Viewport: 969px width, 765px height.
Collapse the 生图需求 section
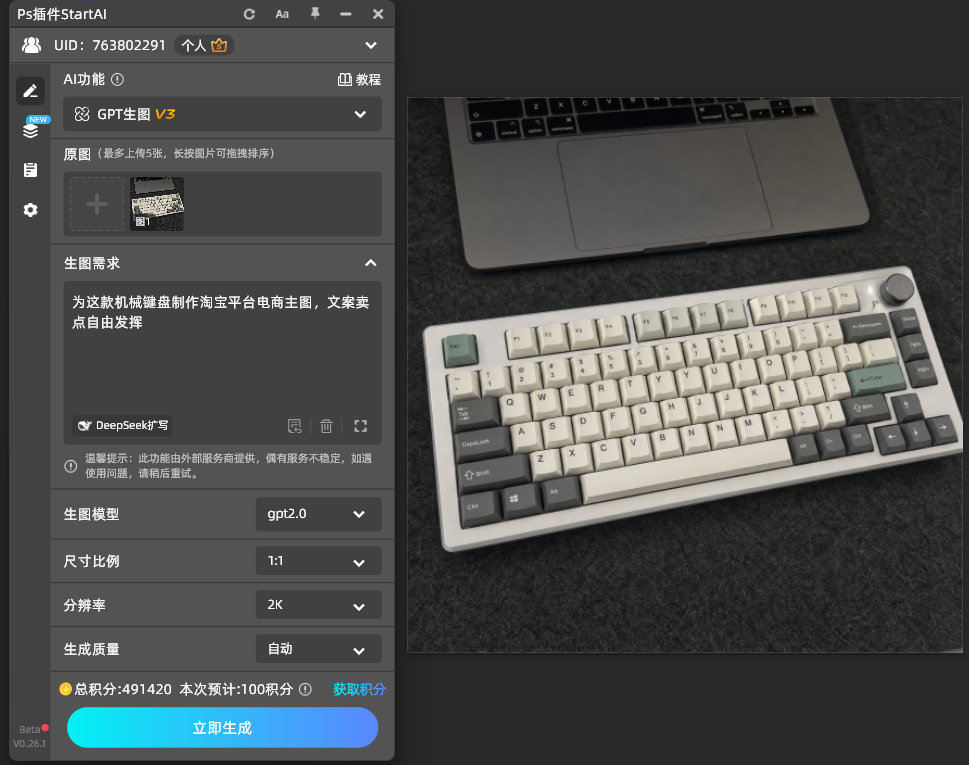click(371, 263)
